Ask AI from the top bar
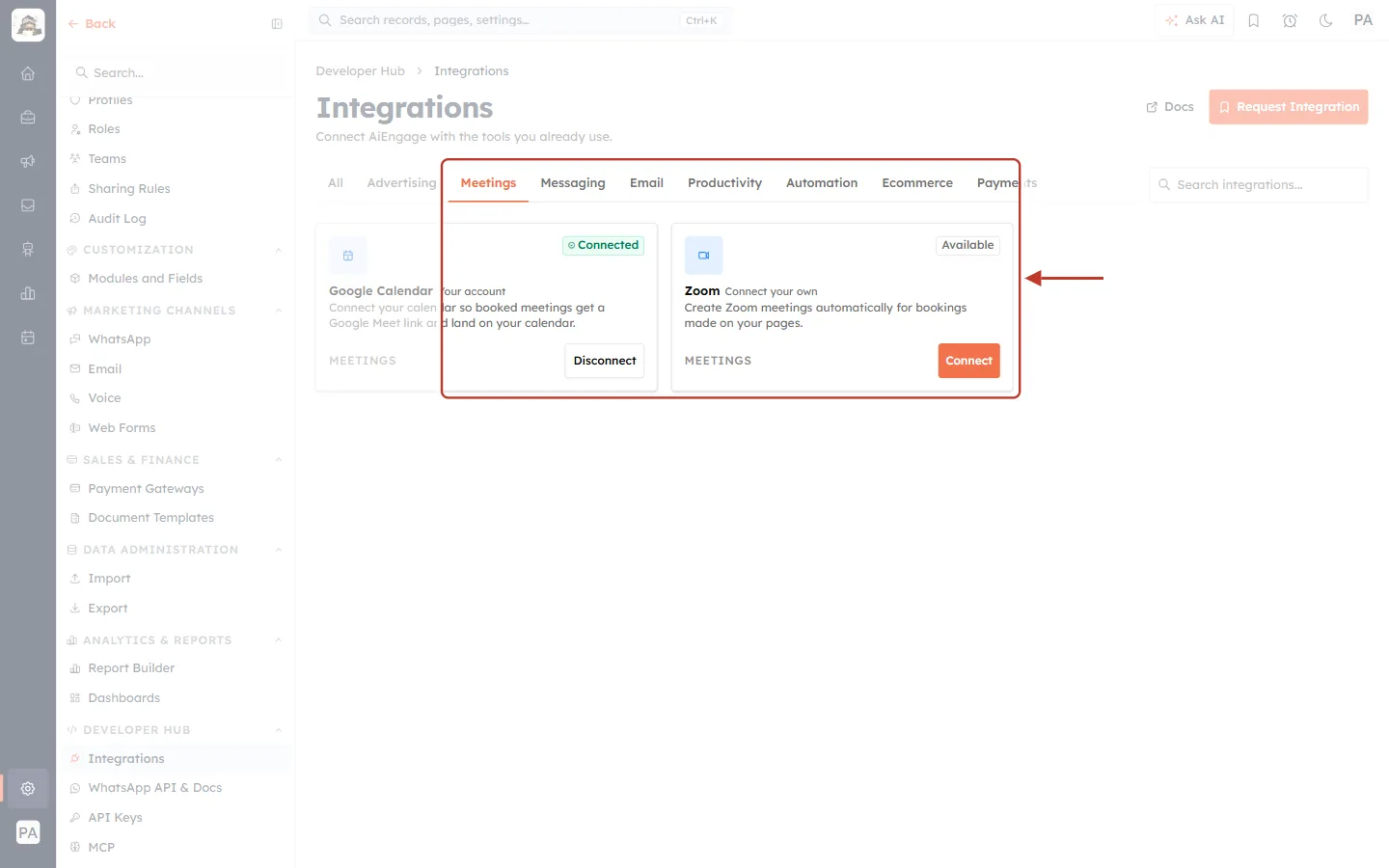The image size is (1389, 868). 1195,20
